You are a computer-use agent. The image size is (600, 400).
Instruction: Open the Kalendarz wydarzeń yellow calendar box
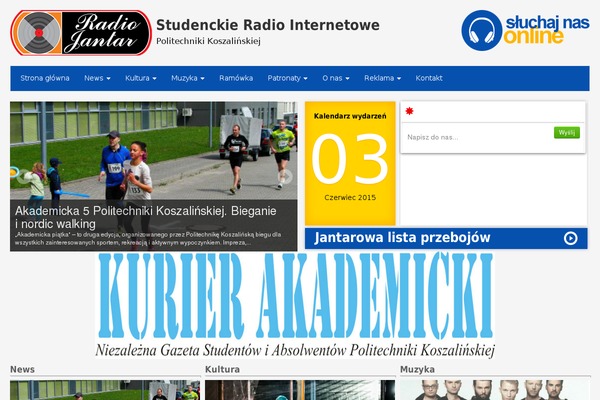coord(350,163)
